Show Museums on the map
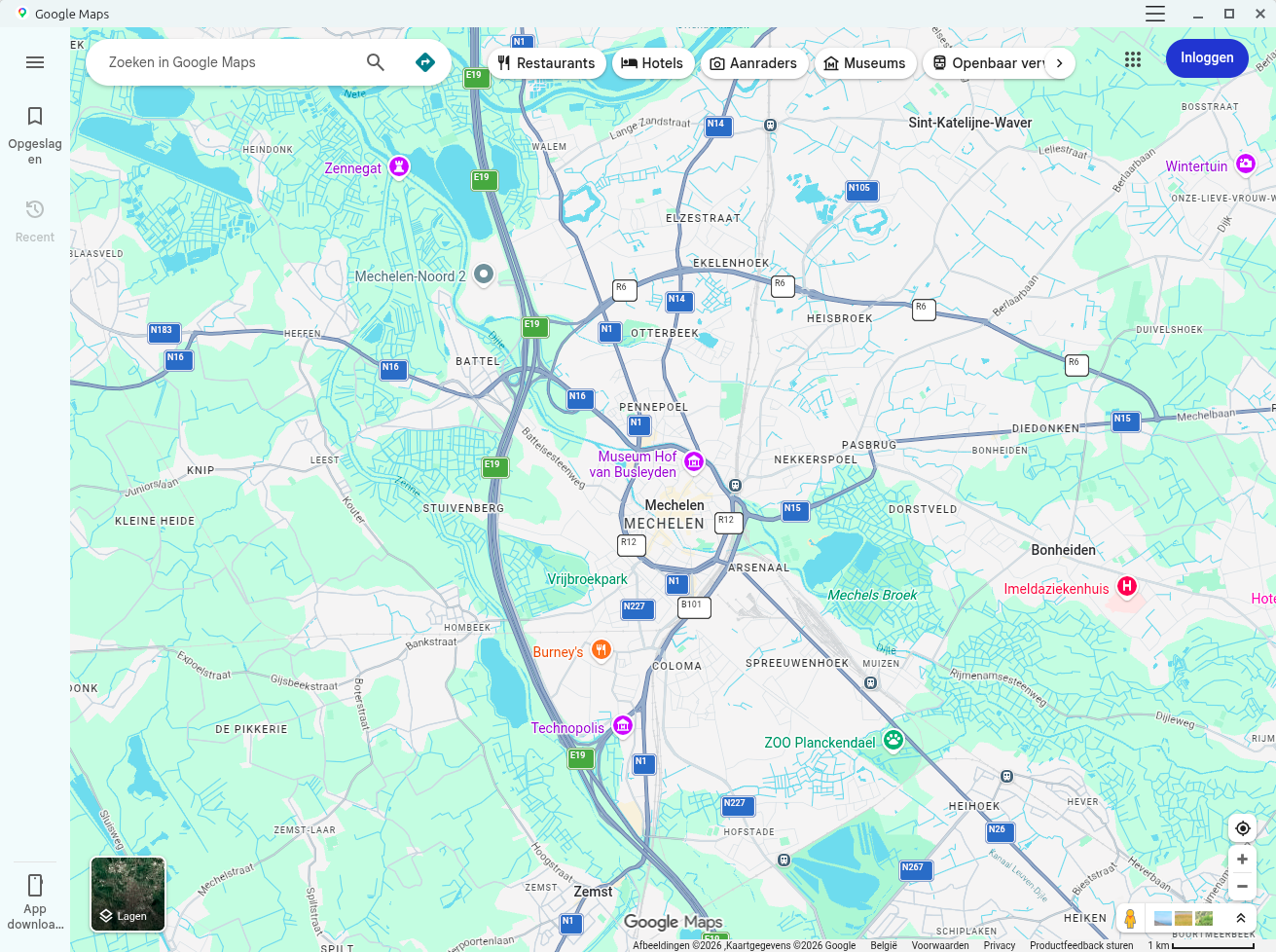The width and height of the screenshot is (1276, 952). pyautogui.click(x=865, y=63)
